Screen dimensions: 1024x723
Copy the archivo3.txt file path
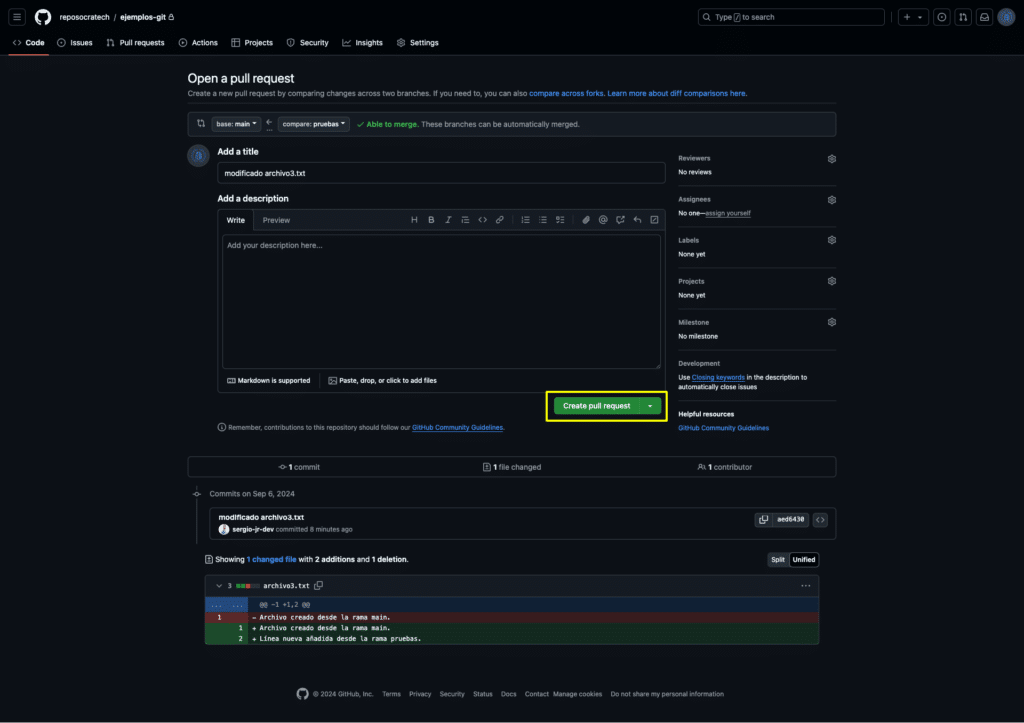coord(319,586)
